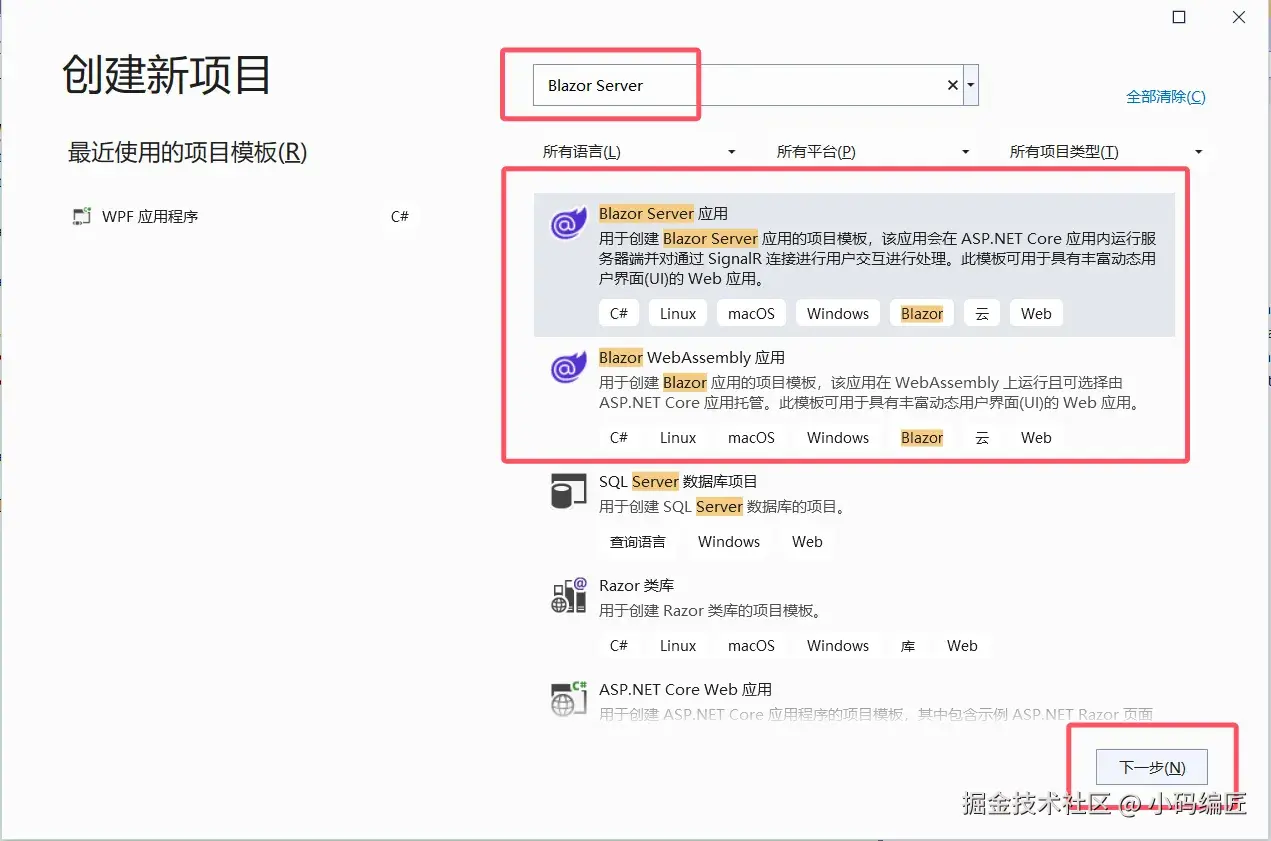Click the C# tag under Blazor Server 应用
Screen dimensions: 1271x841
(619, 313)
